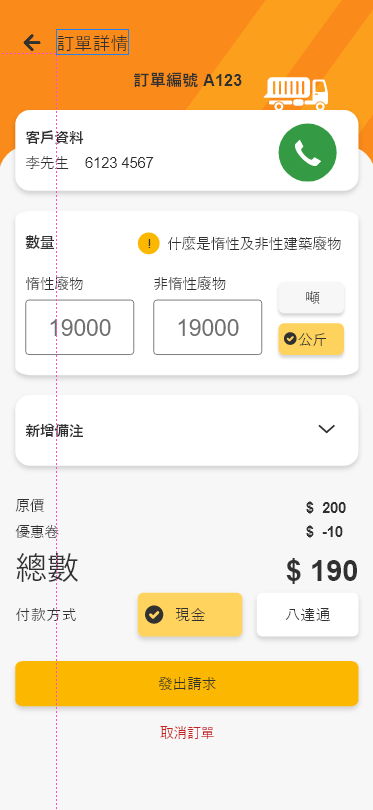The width and height of the screenshot is (373, 810).
Task: Focus the 非惰性廢物 quantity field
Action: 208,328
